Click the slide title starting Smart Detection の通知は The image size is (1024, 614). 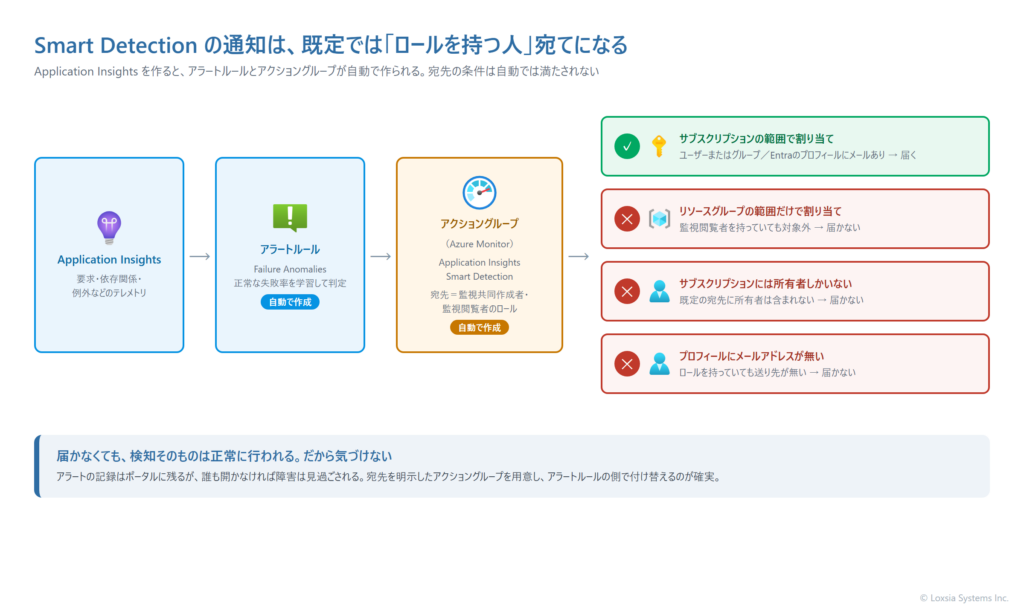(x=331, y=45)
